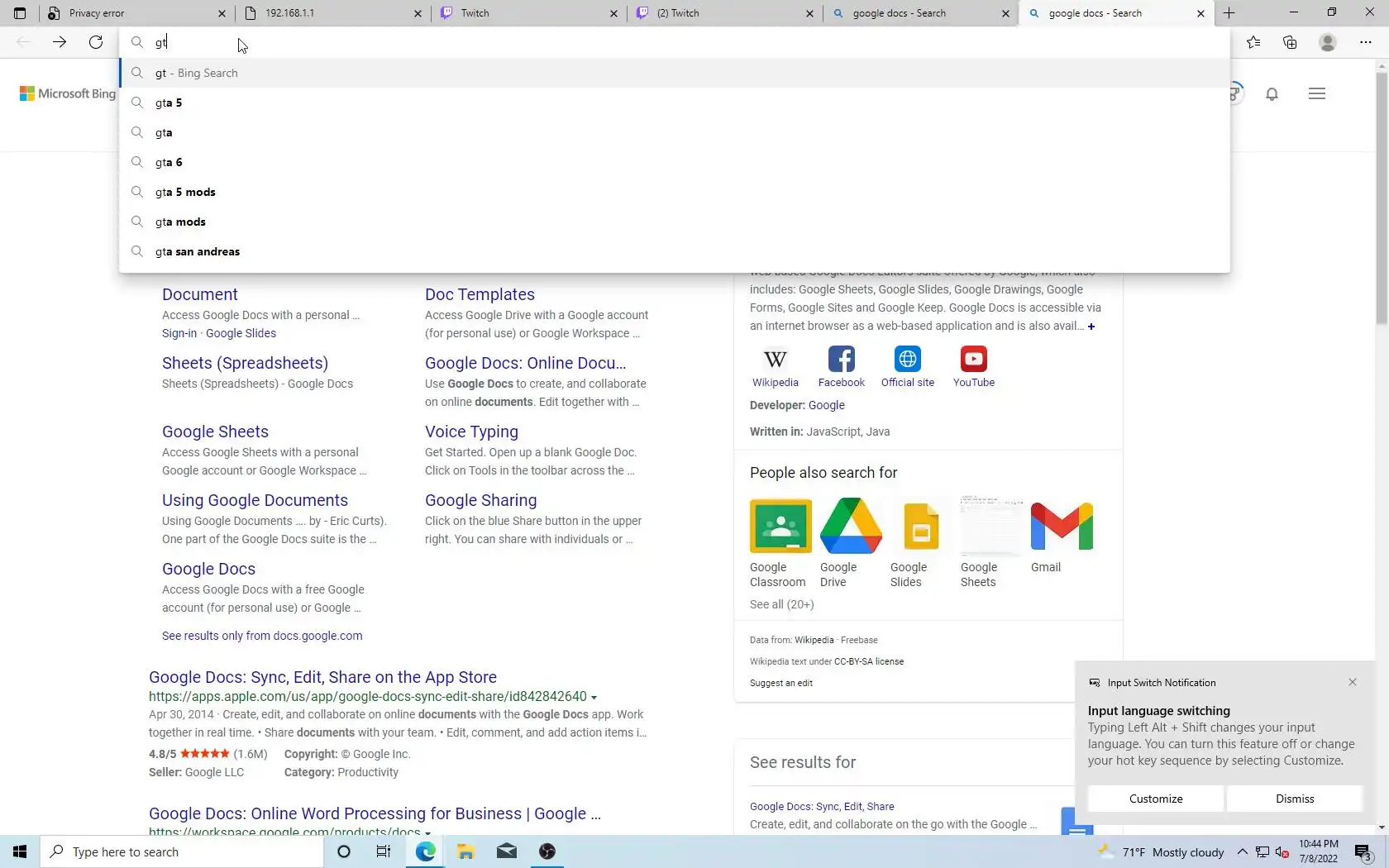Open the Document result link
Screen dimensions: 1389x868
point(200,294)
